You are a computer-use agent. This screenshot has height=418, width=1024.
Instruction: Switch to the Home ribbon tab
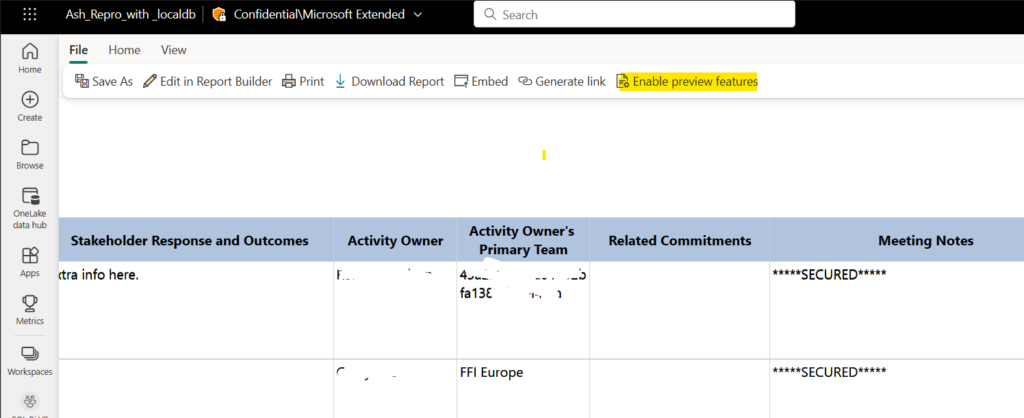[124, 50]
